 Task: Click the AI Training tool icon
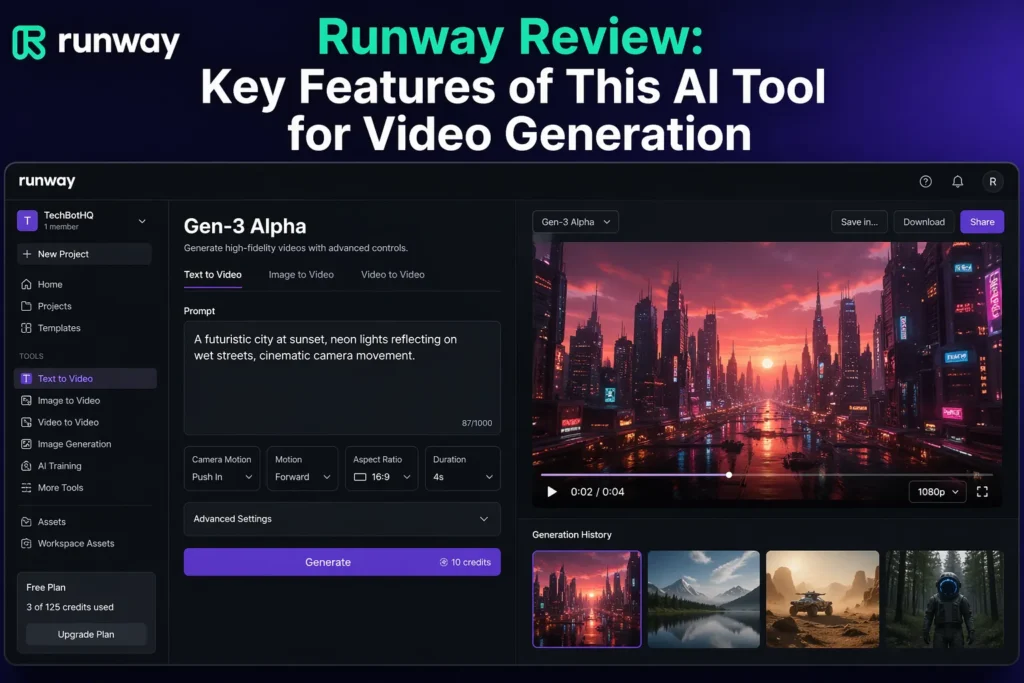26,466
